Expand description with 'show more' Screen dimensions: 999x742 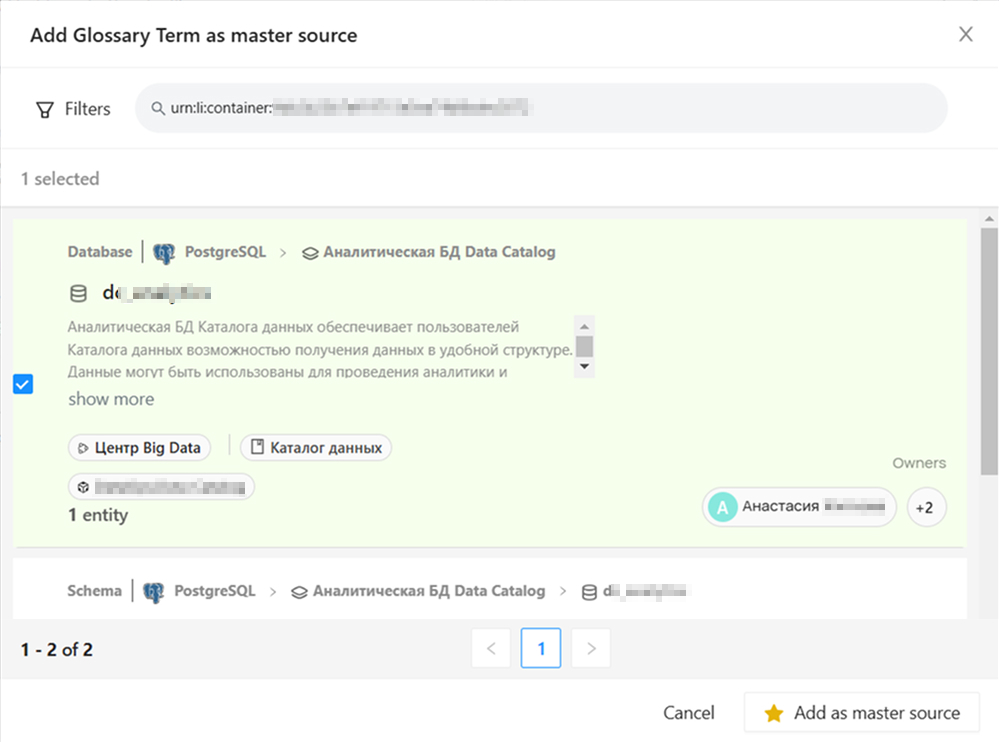click(x=111, y=399)
